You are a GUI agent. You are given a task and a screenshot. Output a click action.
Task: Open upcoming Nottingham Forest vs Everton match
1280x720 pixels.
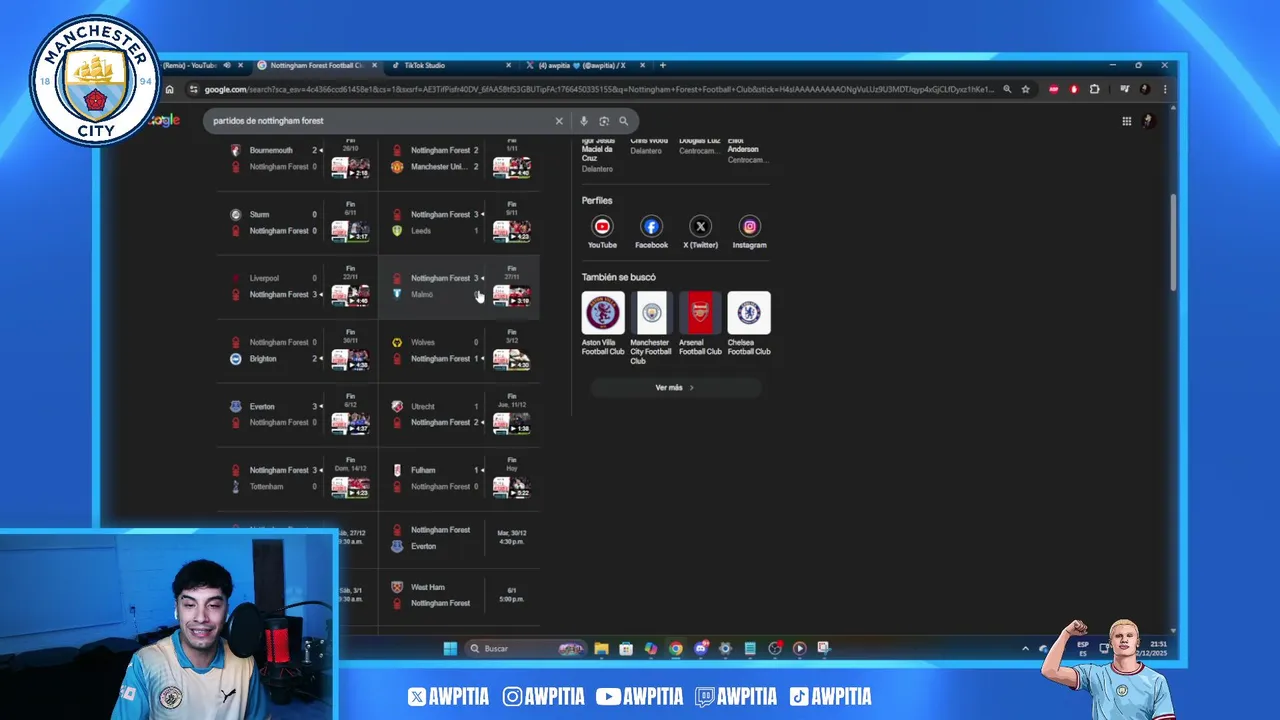[x=460, y=538]
